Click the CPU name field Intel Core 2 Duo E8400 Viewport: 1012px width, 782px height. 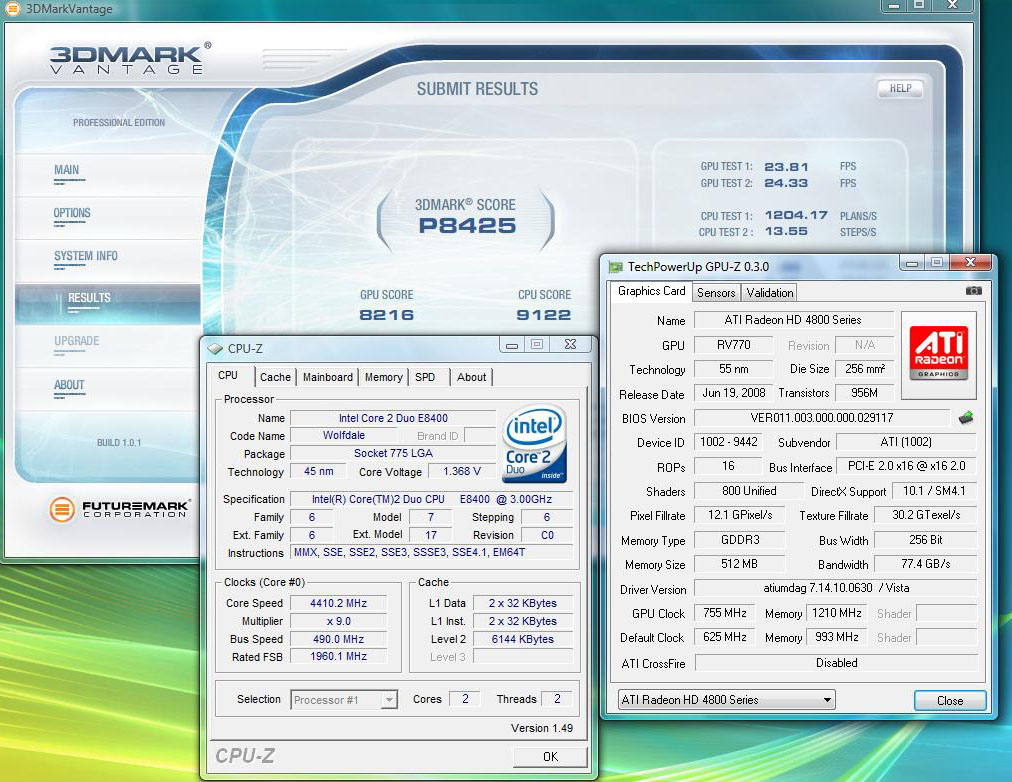[393, 418]
